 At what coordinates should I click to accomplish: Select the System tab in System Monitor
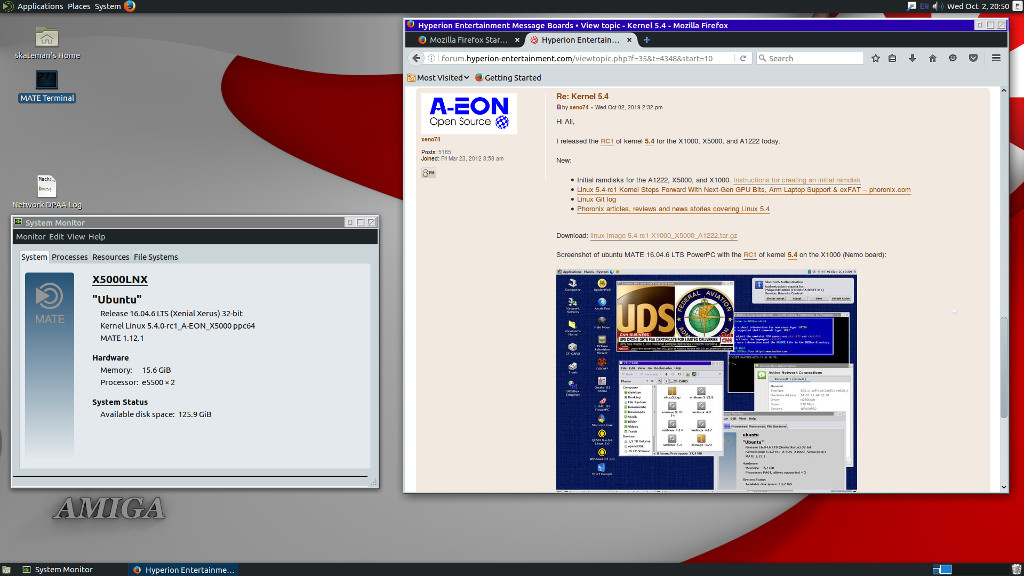coord(34,257)
